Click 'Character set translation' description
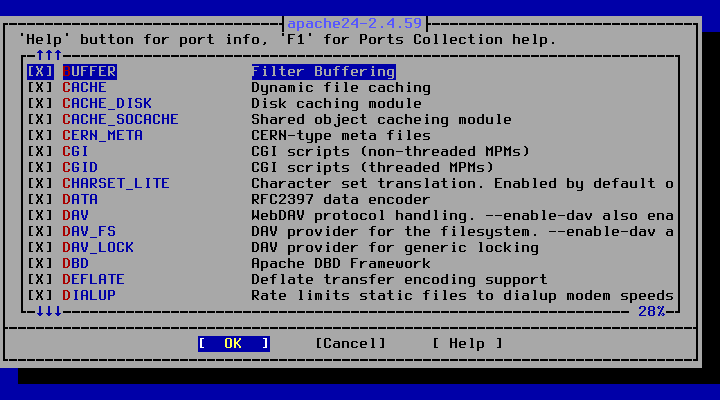 [462, 184]
